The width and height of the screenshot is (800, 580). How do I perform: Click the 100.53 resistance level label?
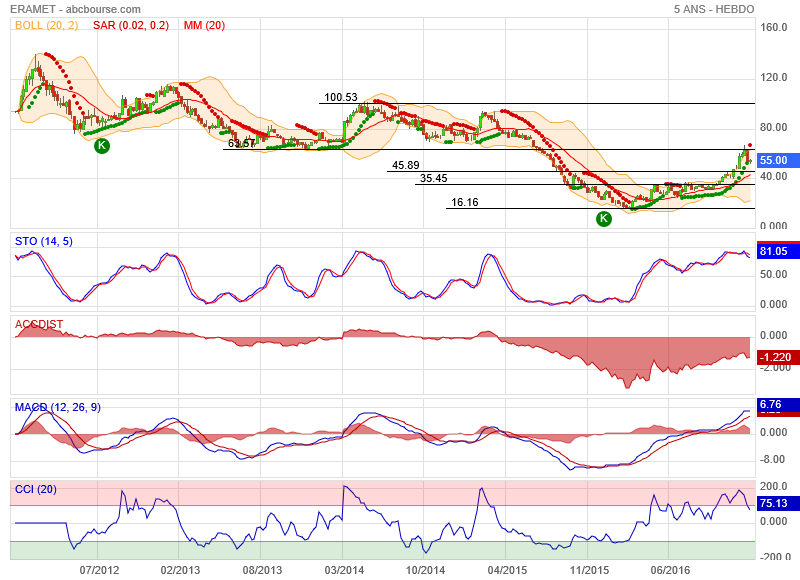click(x=340, y=97)
